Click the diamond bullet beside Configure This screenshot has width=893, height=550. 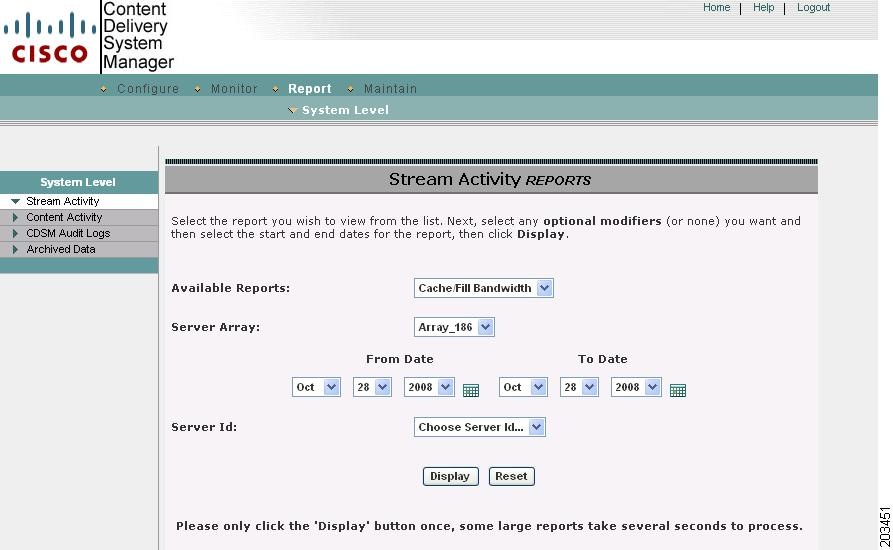[x=104, y=89]
